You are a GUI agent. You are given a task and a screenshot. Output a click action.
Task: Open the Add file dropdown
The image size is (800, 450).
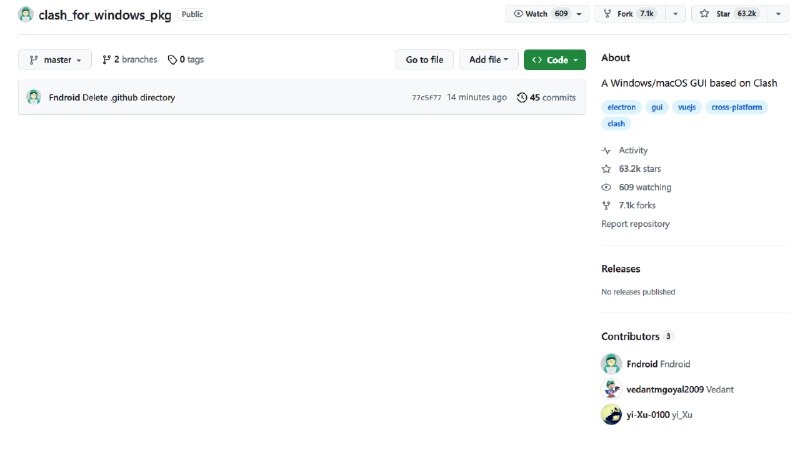489,60
